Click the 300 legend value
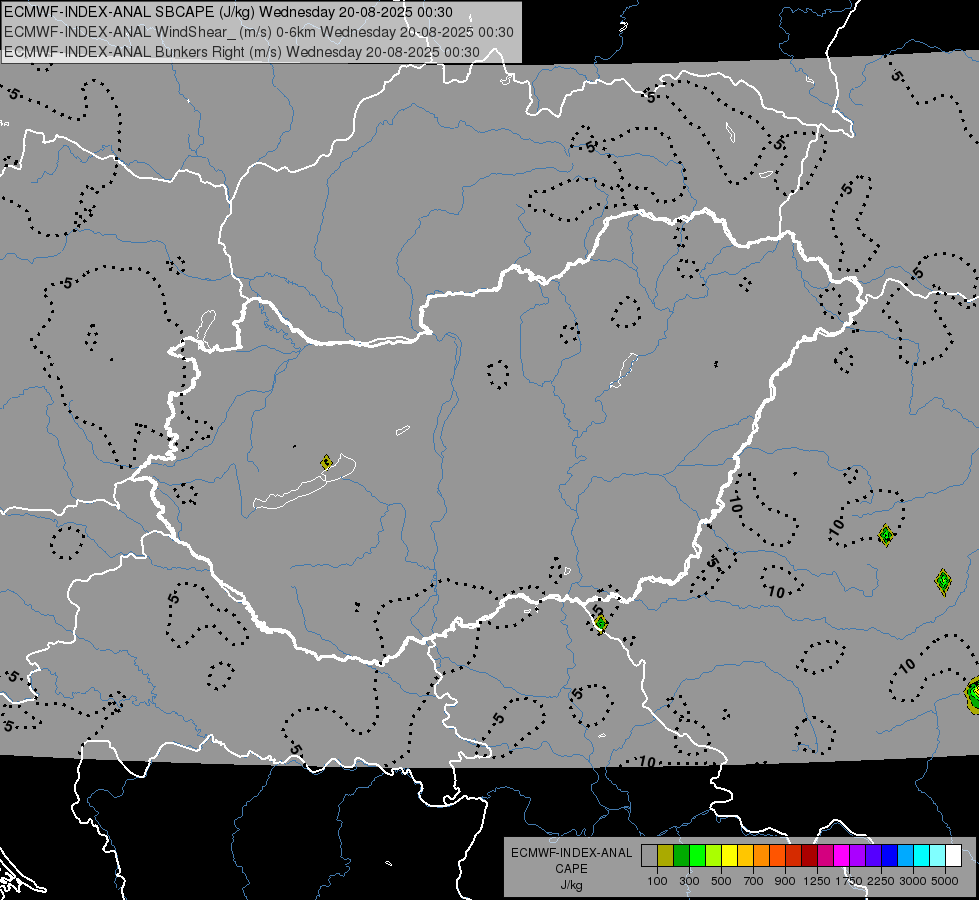The width and height of the screenshot is (979, 900). (689, 881)
